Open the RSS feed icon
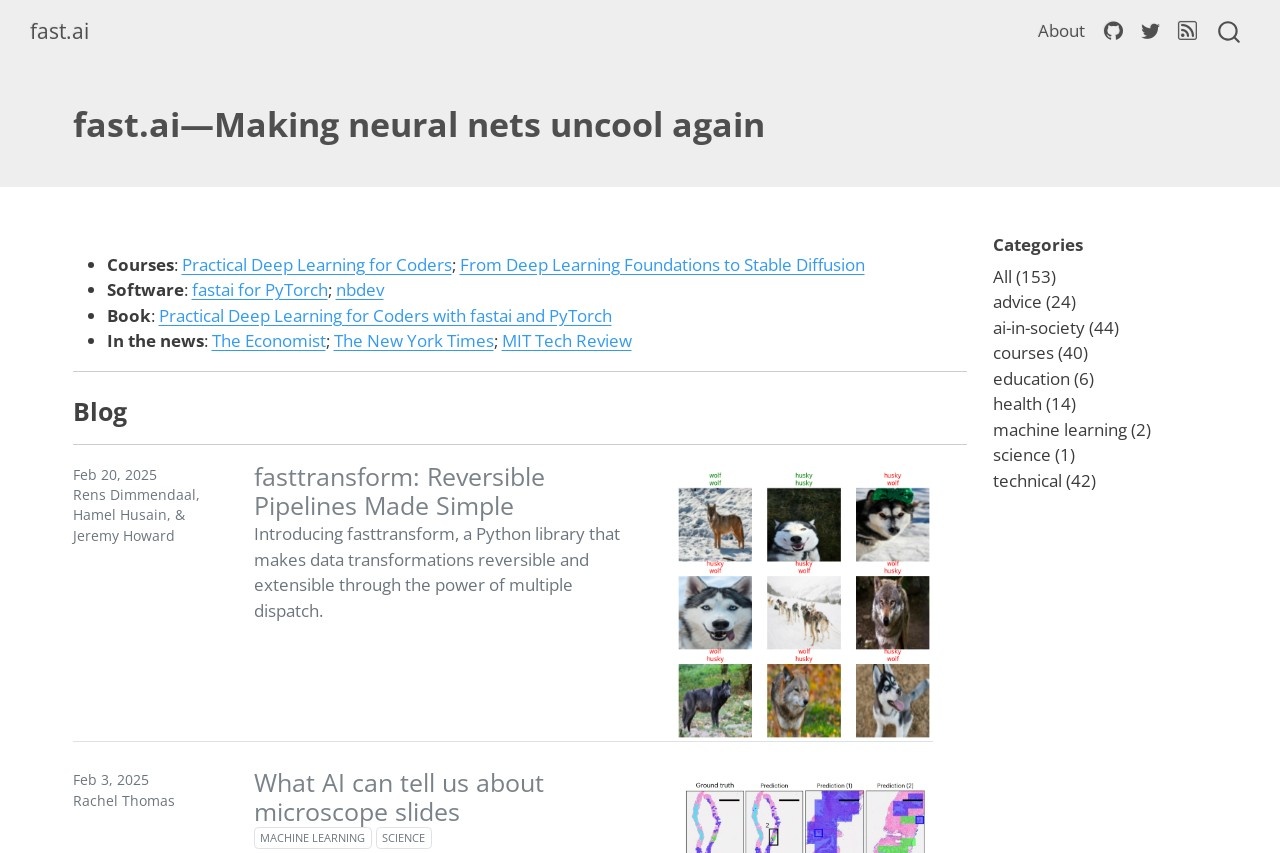 coord(1187,31)
